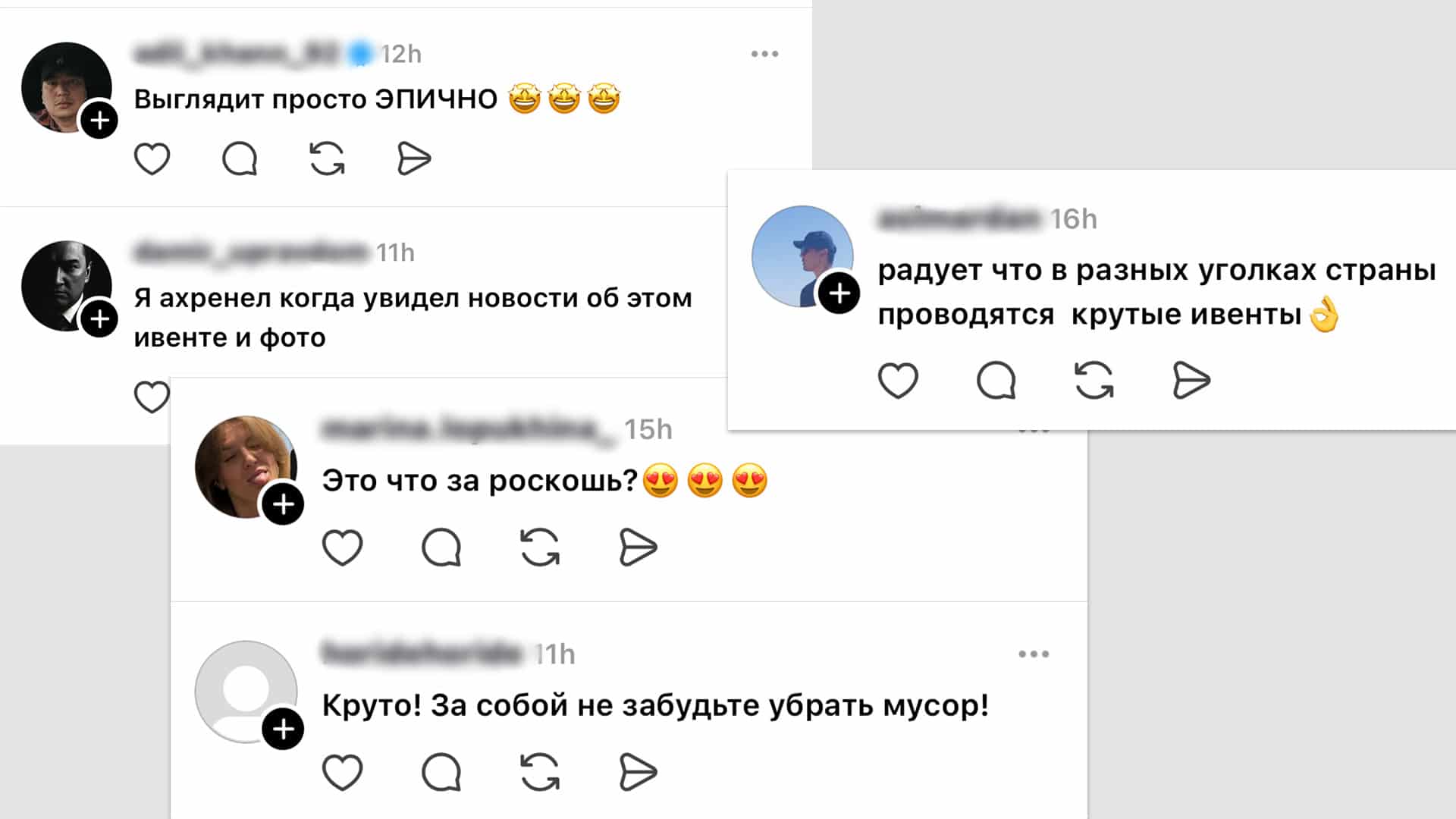1456x819 pixels.
Task: Follow the blue-sky avatar user via plus badge
Action: pos(839,293)
